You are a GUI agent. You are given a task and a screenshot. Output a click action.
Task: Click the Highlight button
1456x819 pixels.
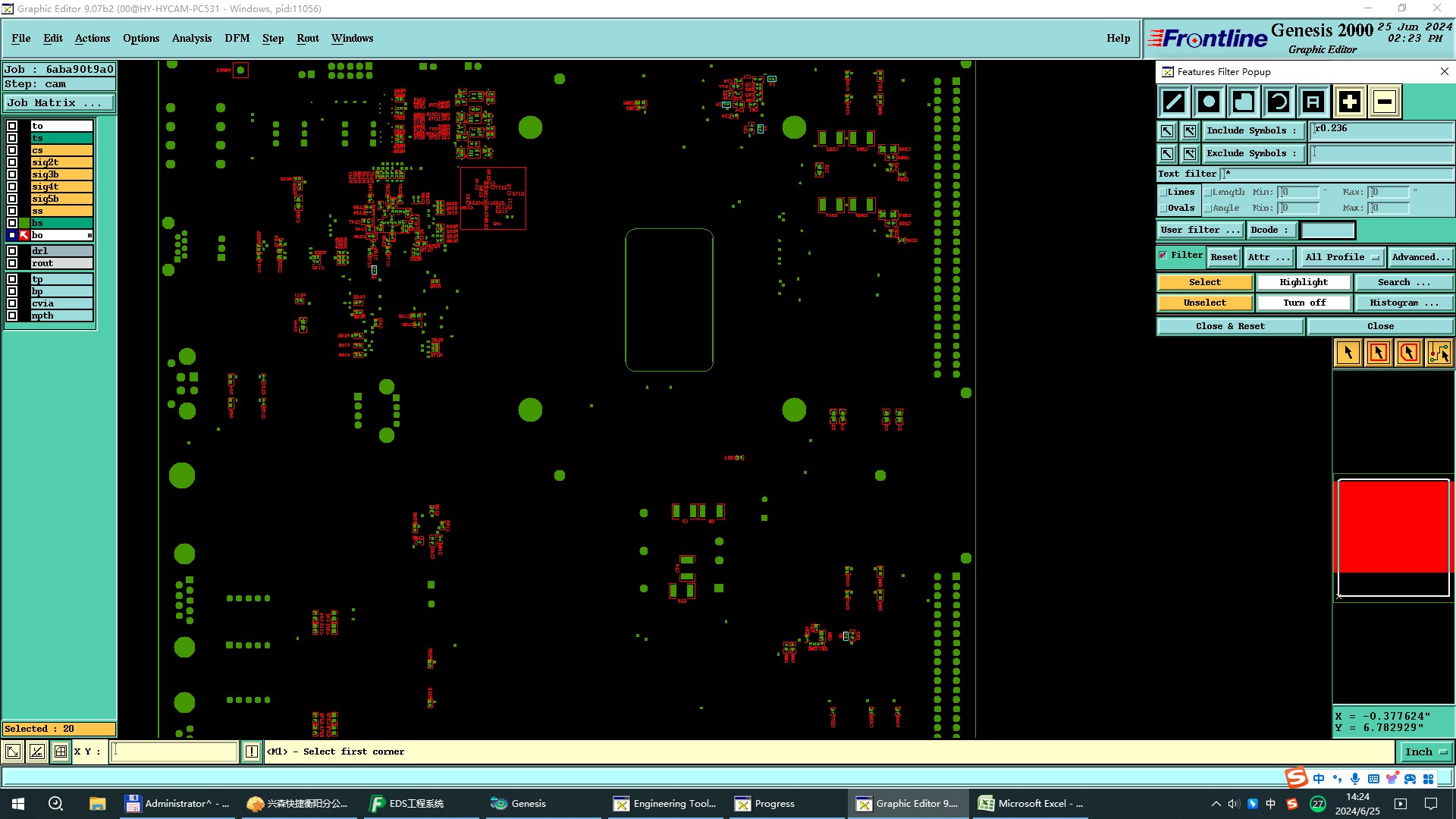[1304, 282]
